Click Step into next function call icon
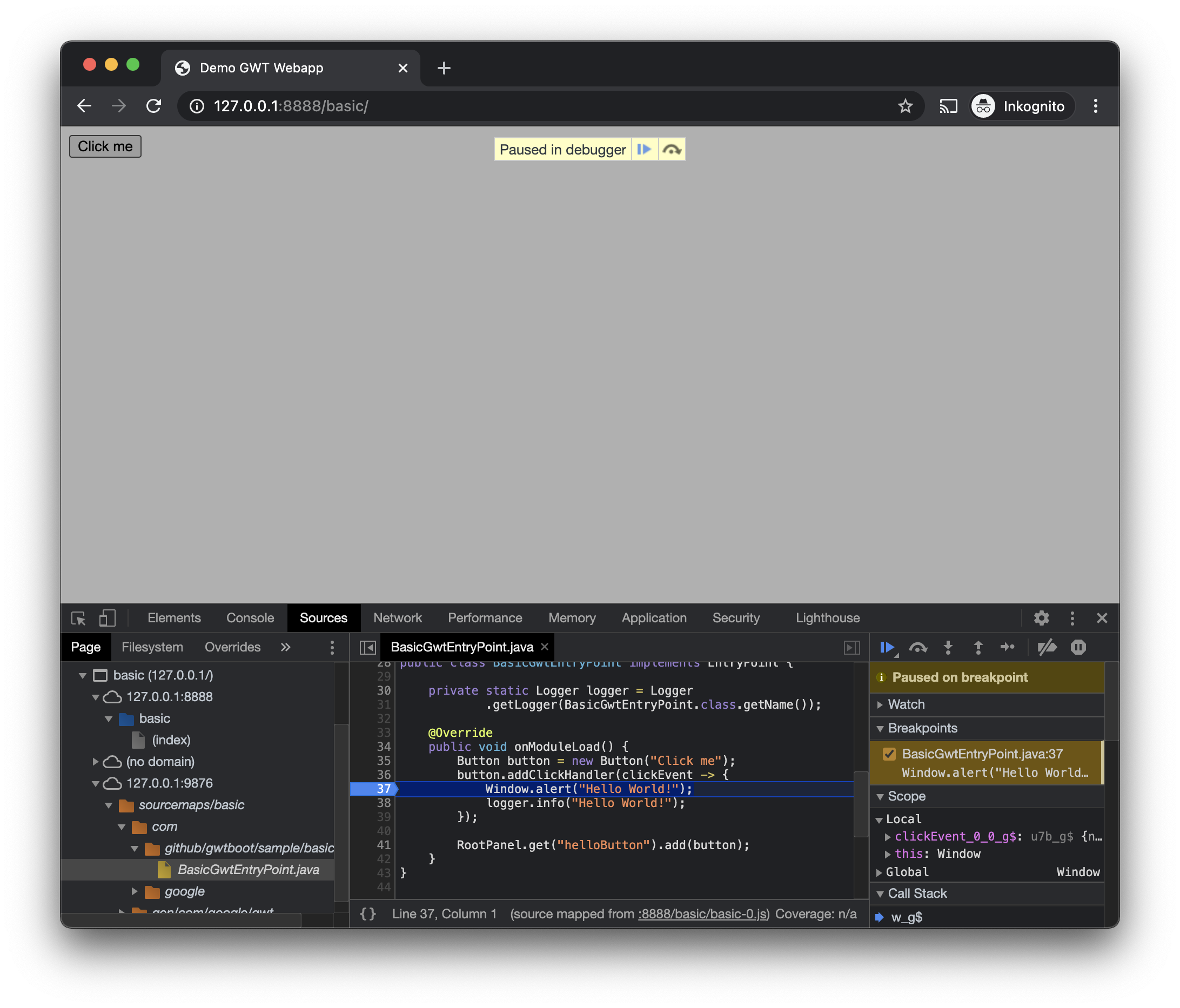The image size is (1180, 1008). pos(948,647)
